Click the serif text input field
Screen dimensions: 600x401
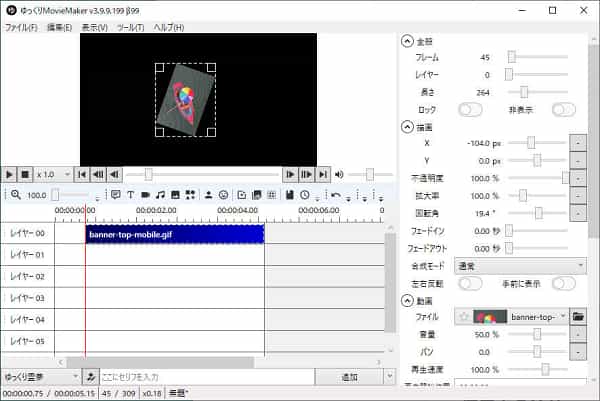207,377
